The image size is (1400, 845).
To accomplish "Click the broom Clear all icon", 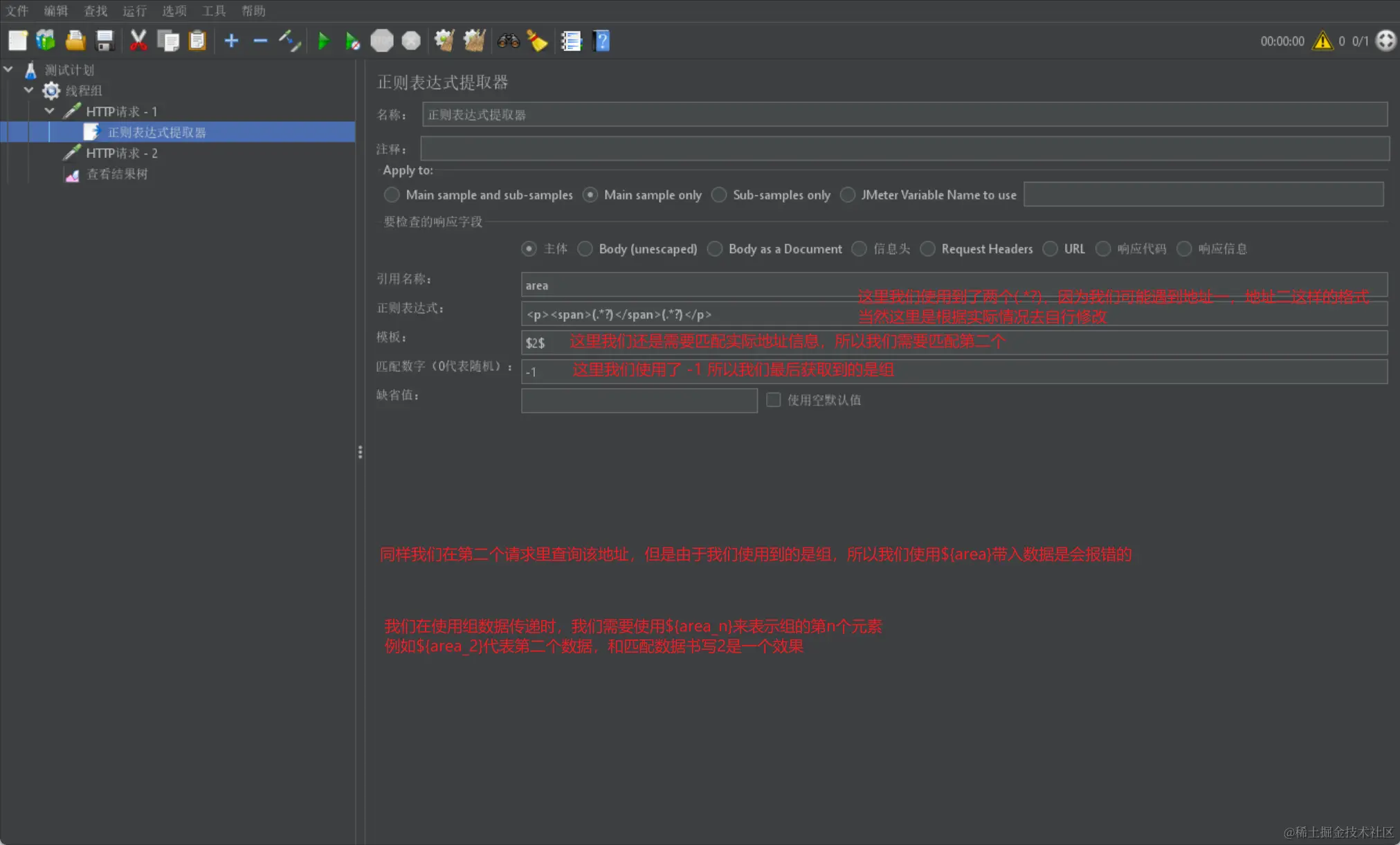I will [x=475, y=41].
